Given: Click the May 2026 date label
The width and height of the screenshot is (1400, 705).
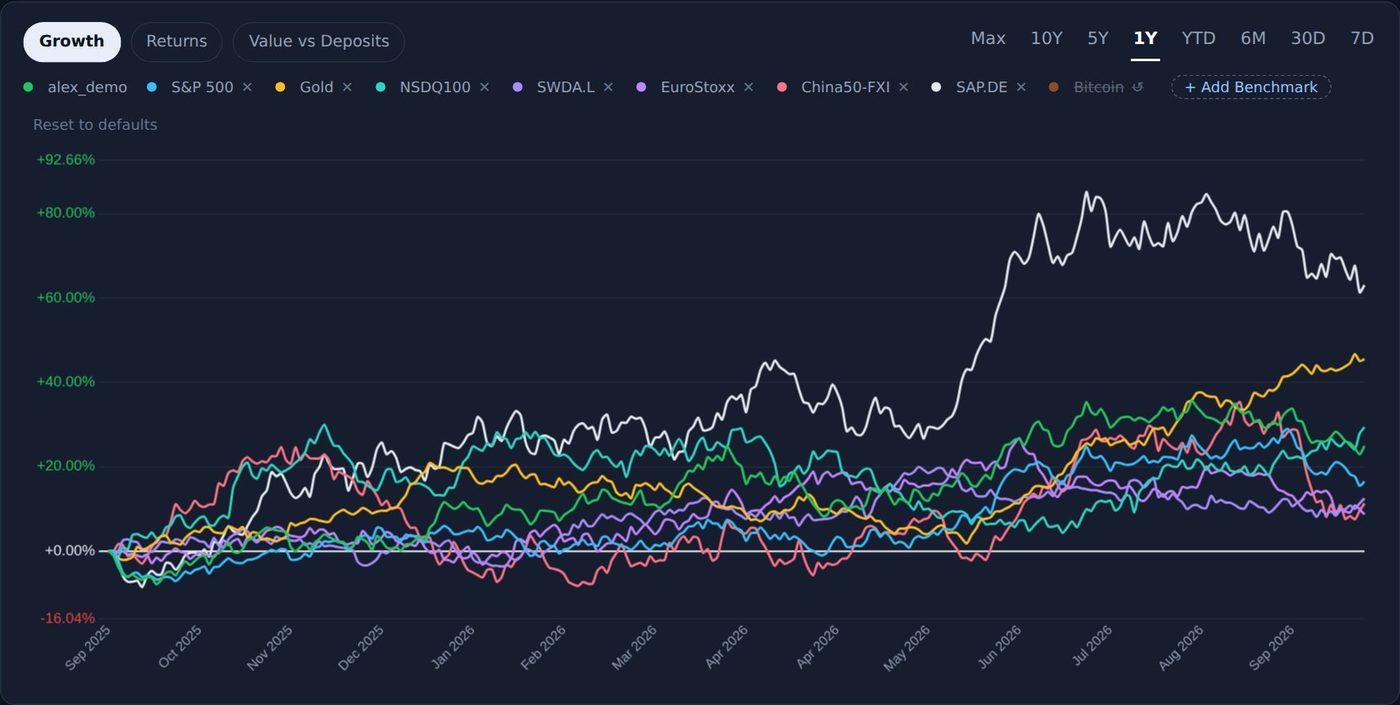Looking at the screenshot, I should pyautogui.click(x=907, y=647).
